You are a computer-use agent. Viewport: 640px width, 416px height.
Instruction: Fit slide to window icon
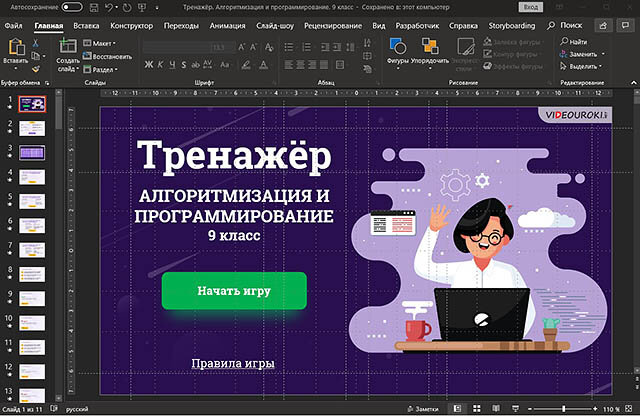pyautogui.click(x=629, y=408)
